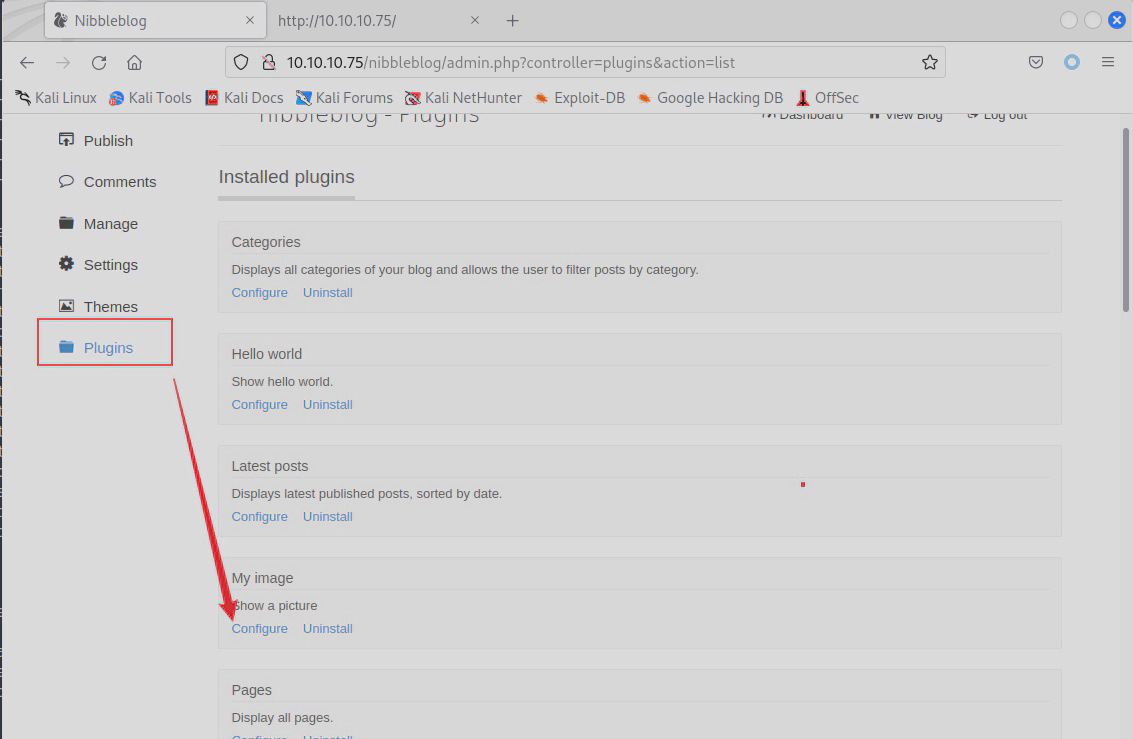Screen dimensions: 1133x739
Task: Open new browser tab with plus
Action: click(512, 20)
